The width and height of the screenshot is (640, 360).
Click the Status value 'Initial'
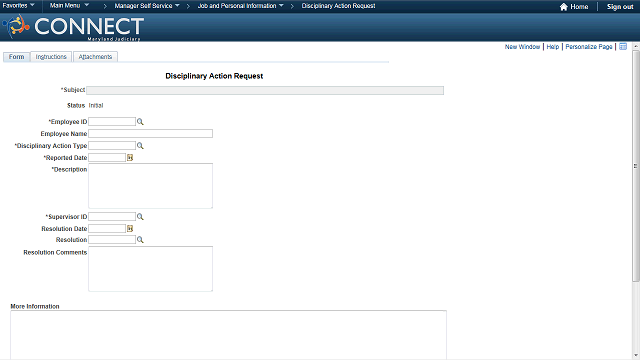(96, 105)
